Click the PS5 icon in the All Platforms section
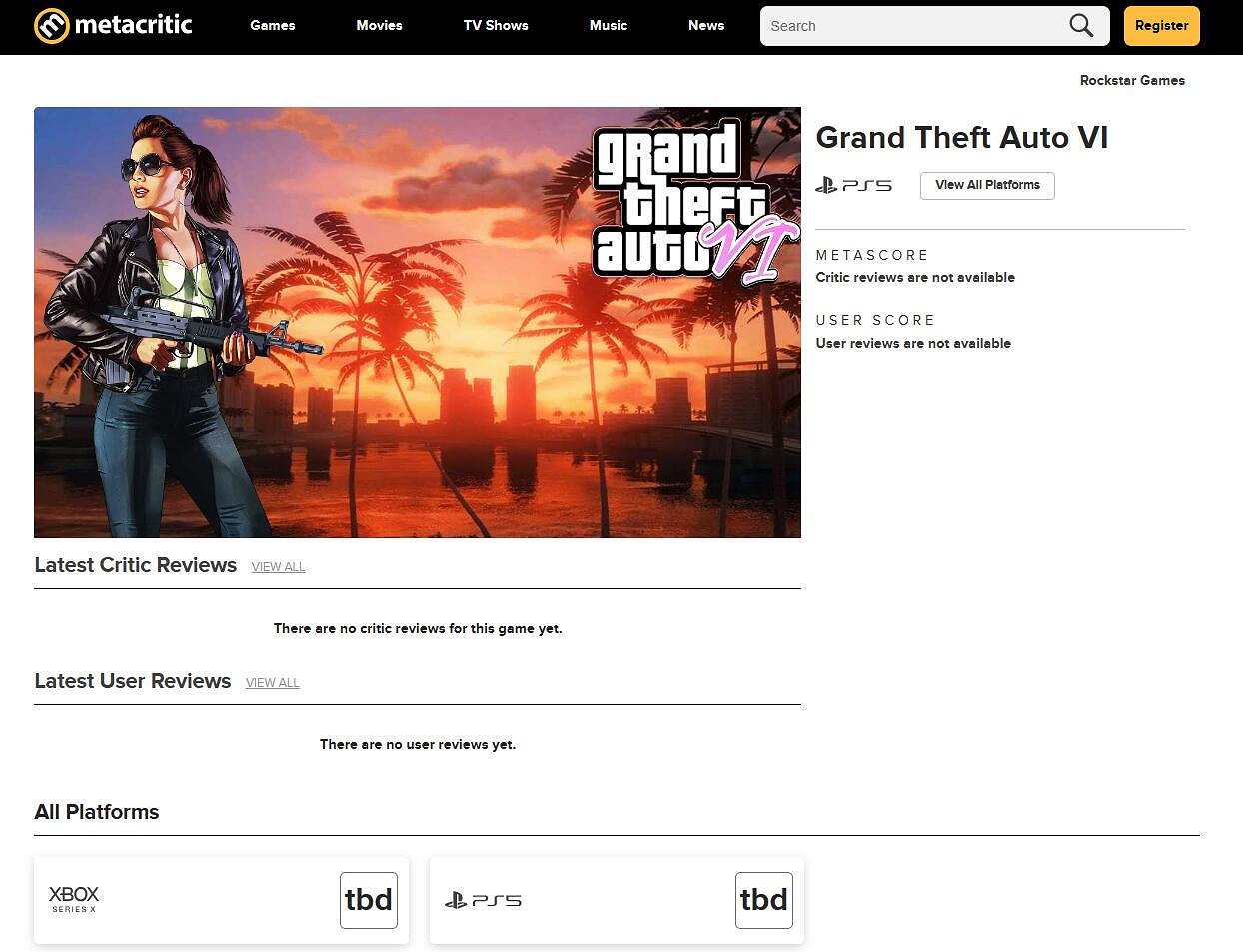 pyautogui.click(x=484, y=899)
